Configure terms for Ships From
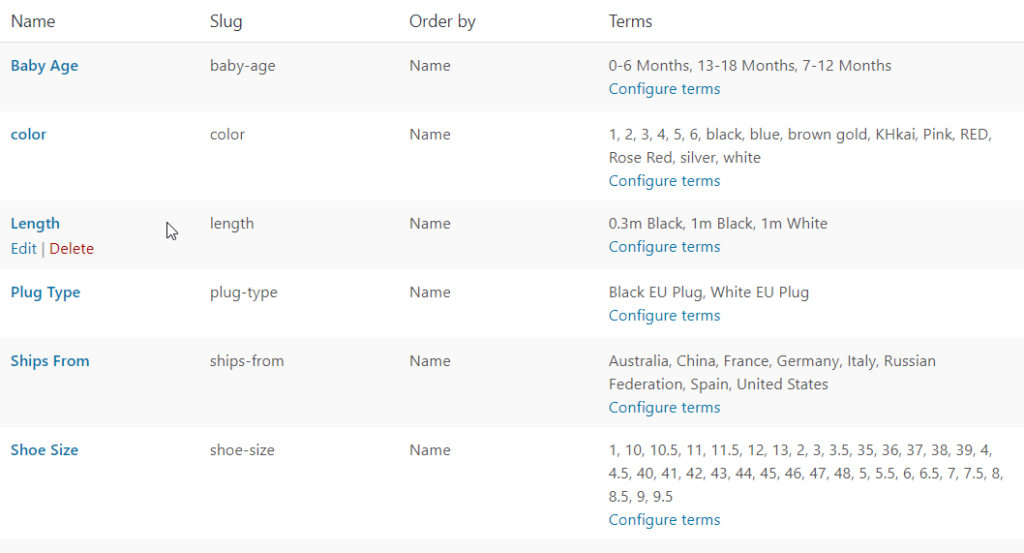The height and width of the screenshot is (553, 1024). click(664, 408)
